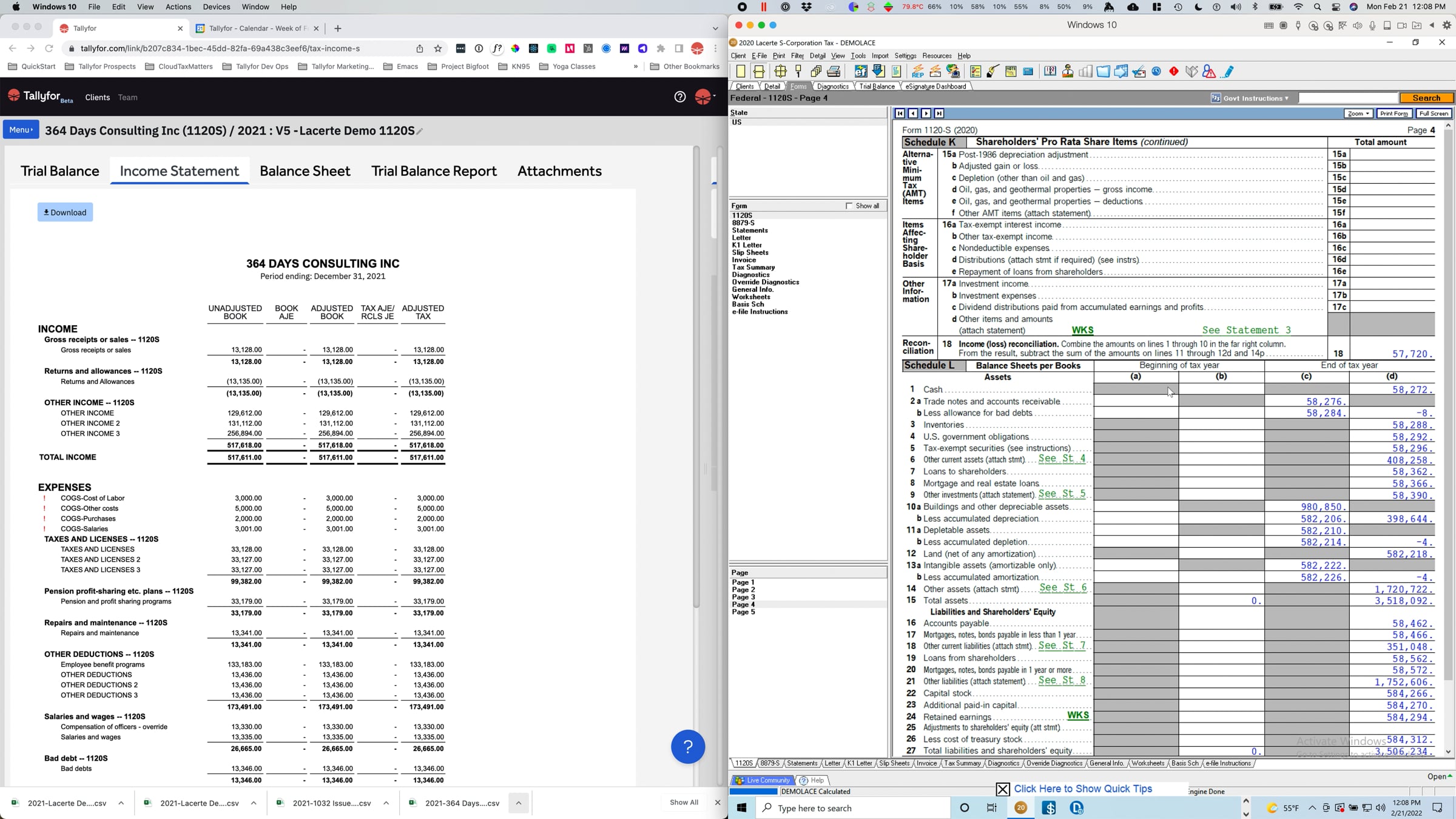Click the blank page icon in Lacerte toolbar
Image resolution: width=1456 pixels, height=819 pixels.
click(741, 72)
